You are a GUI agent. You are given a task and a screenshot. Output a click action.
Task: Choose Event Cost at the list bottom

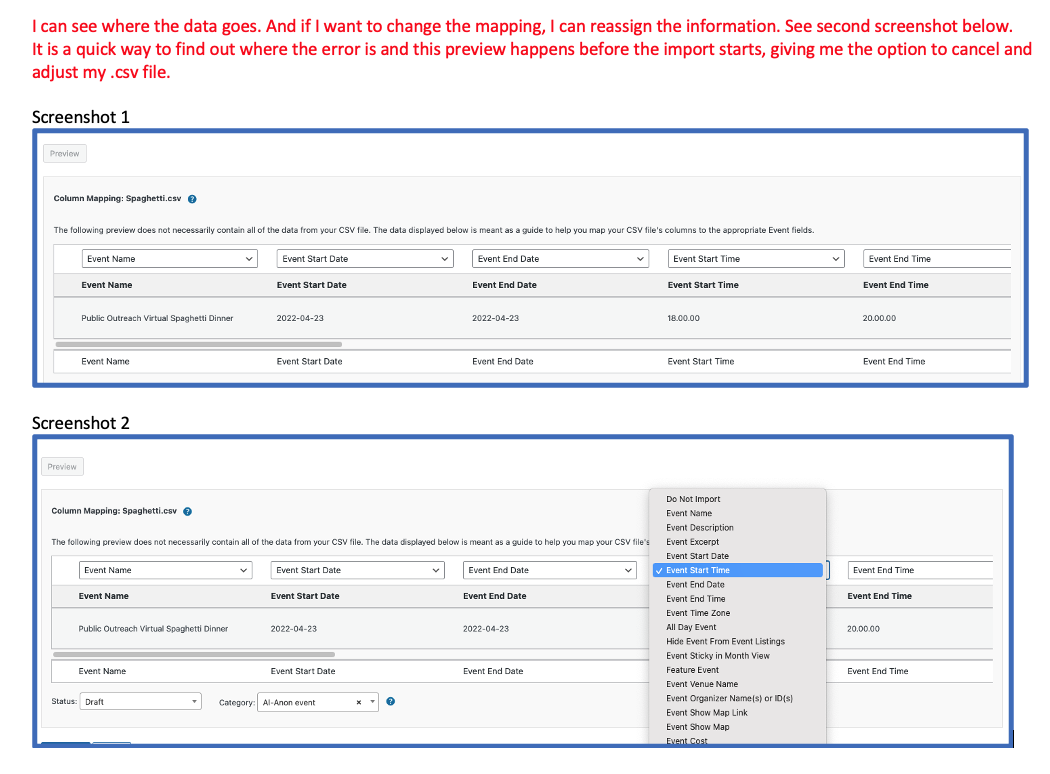click(x=737, y=741)
